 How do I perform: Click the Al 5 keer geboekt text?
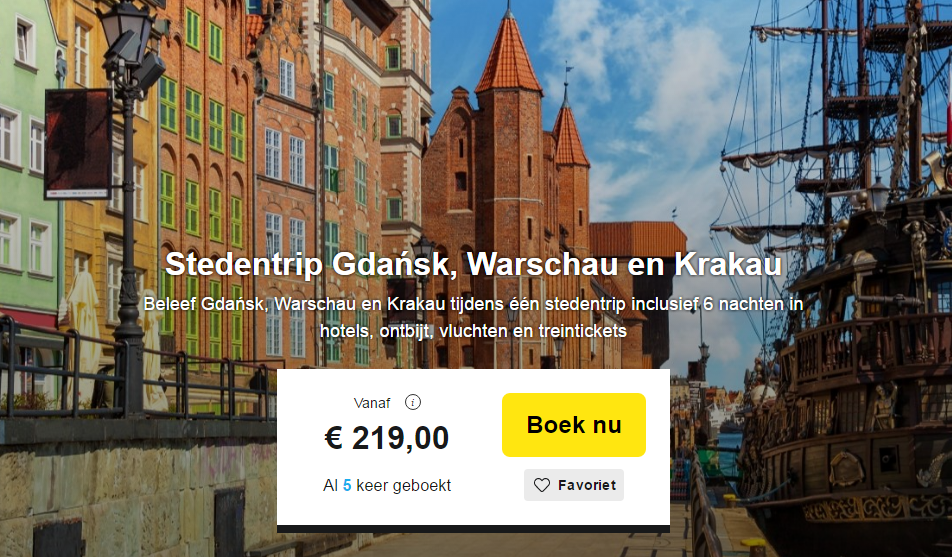(x=387, y=485)
